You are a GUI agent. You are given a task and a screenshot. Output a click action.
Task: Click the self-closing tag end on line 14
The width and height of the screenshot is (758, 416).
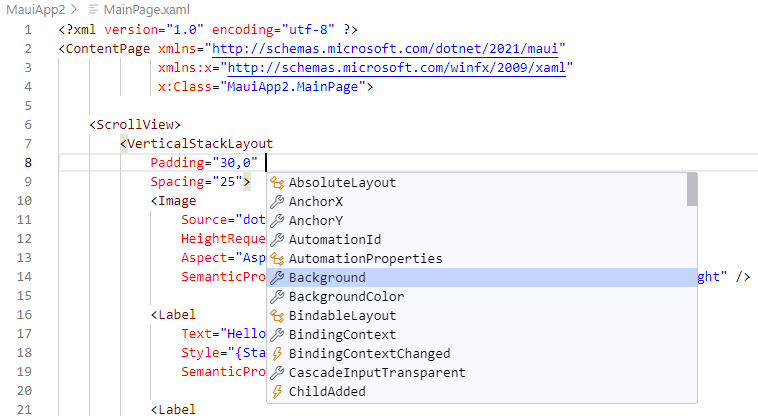click(x=743, y=277)
